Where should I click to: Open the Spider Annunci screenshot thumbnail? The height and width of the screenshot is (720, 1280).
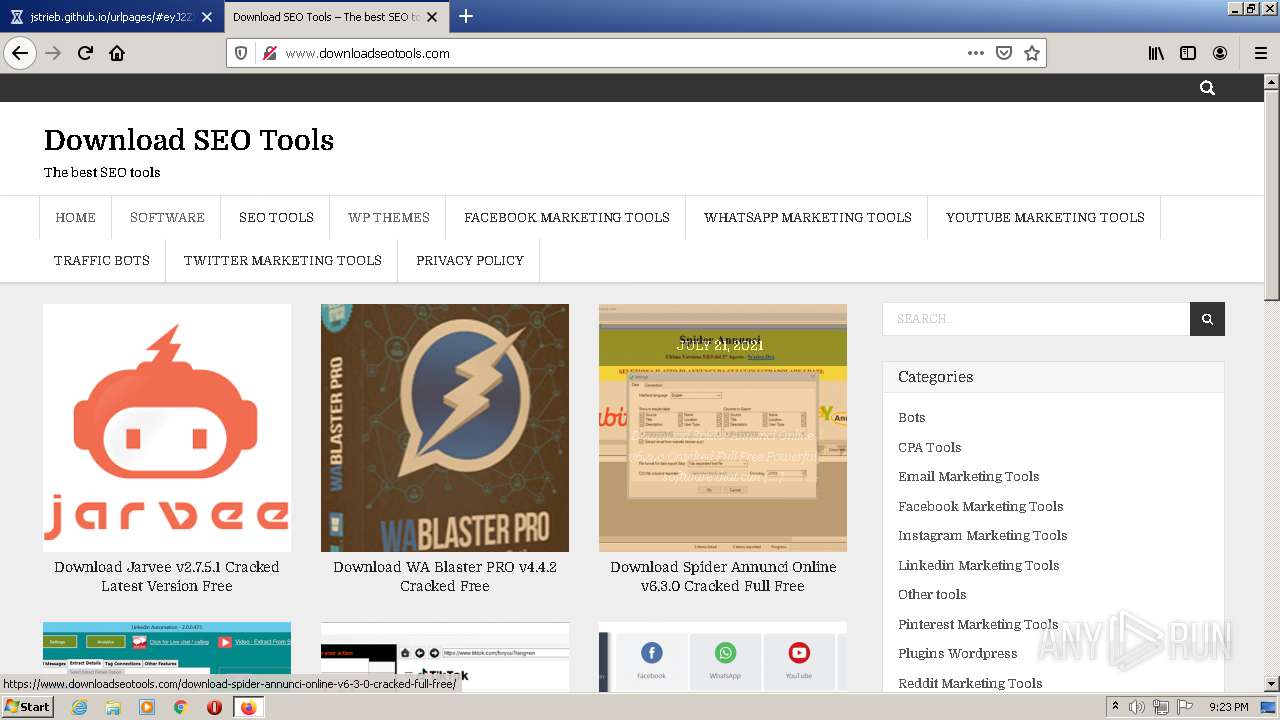[x=723, y=428]
